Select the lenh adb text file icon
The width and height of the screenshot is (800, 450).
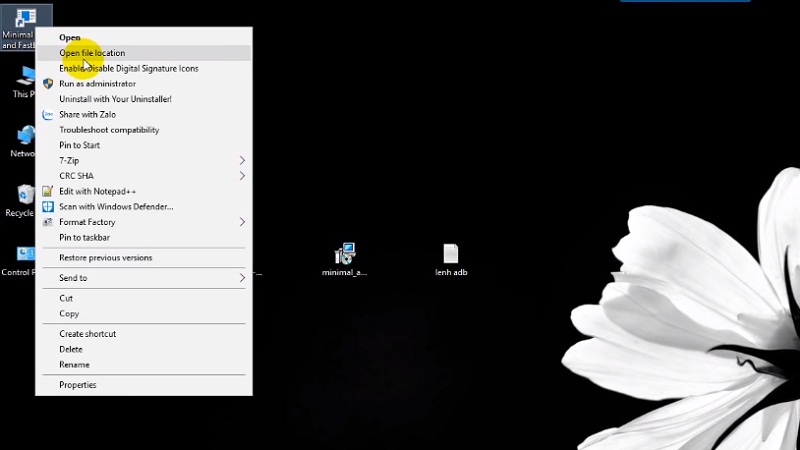click(x=451, y=260)
